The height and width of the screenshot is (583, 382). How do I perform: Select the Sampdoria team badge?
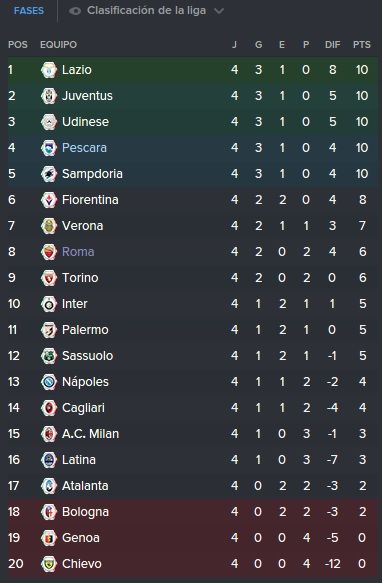49,174
